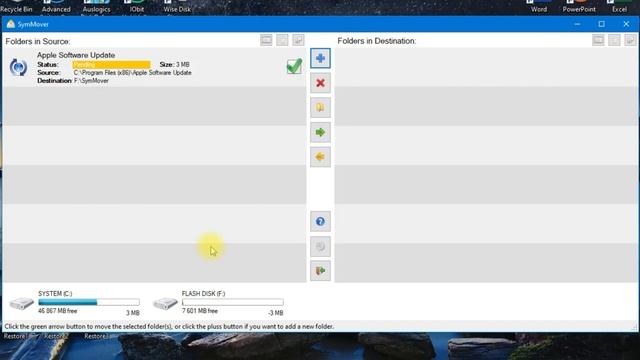Click the third icon in Folders in Destination header
Screen dimensions: 640x360
[630, 40]
